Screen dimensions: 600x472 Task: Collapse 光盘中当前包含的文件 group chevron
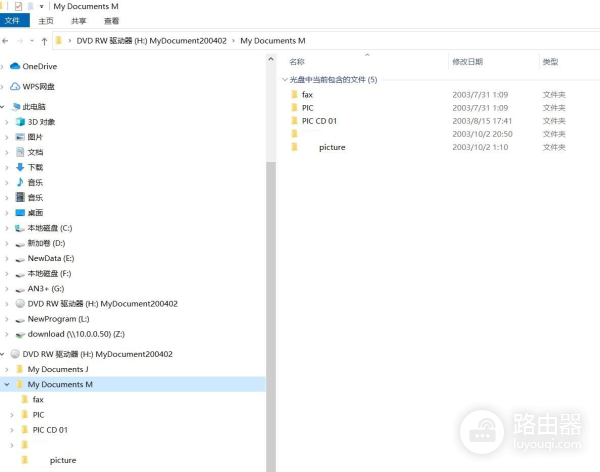pos(285,80)
